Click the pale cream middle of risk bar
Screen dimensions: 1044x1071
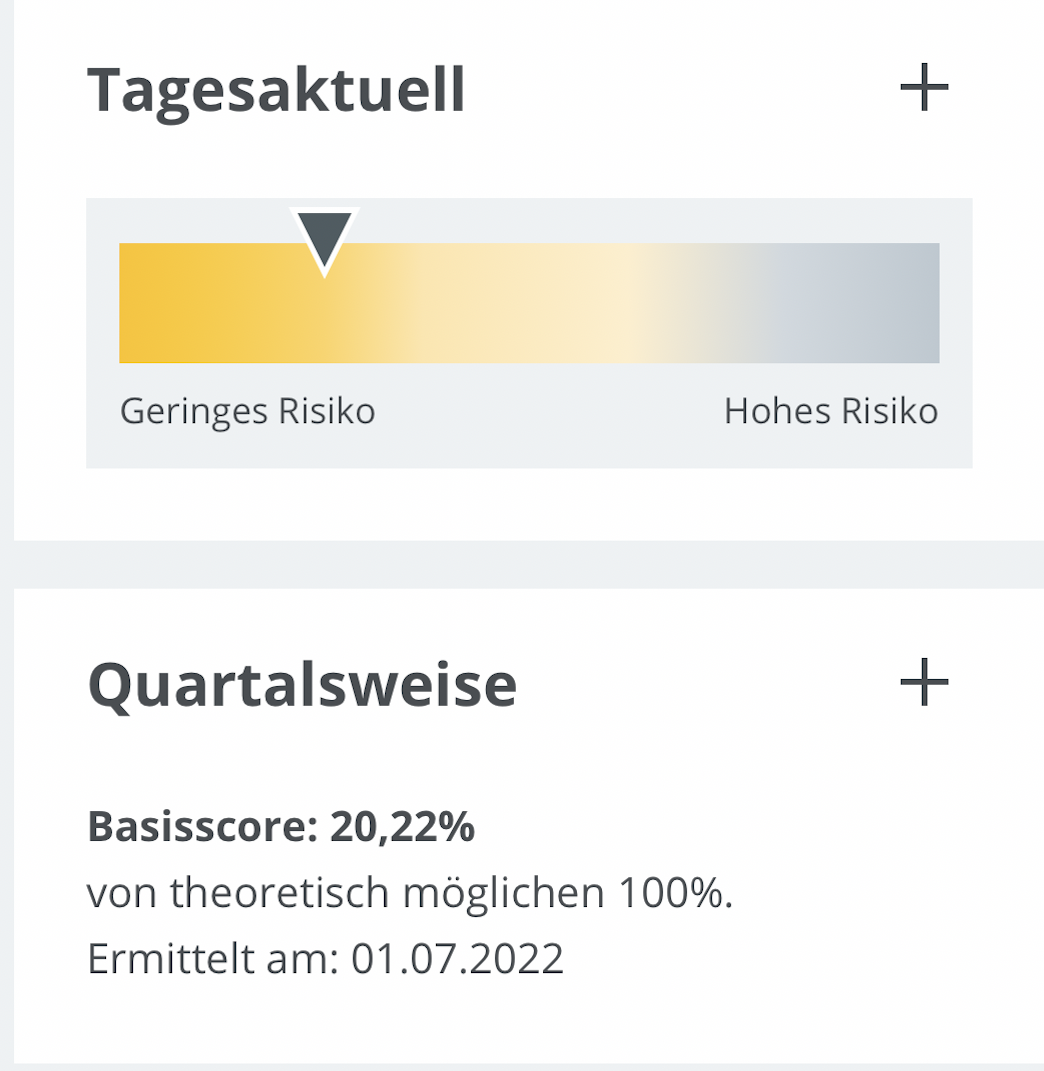coord(600,303)
